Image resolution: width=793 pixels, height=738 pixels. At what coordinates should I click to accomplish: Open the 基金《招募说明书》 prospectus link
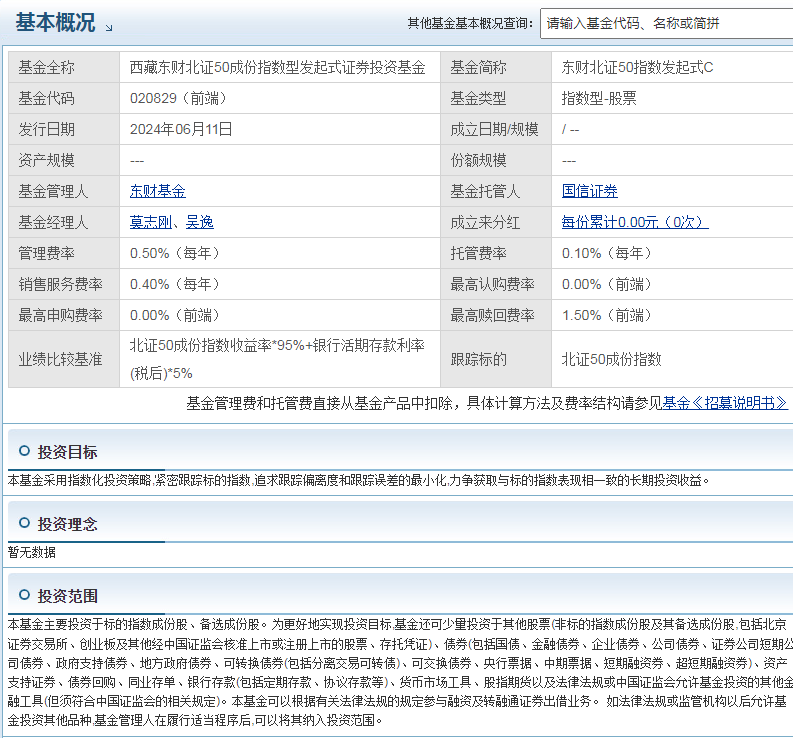coord(725,403)
